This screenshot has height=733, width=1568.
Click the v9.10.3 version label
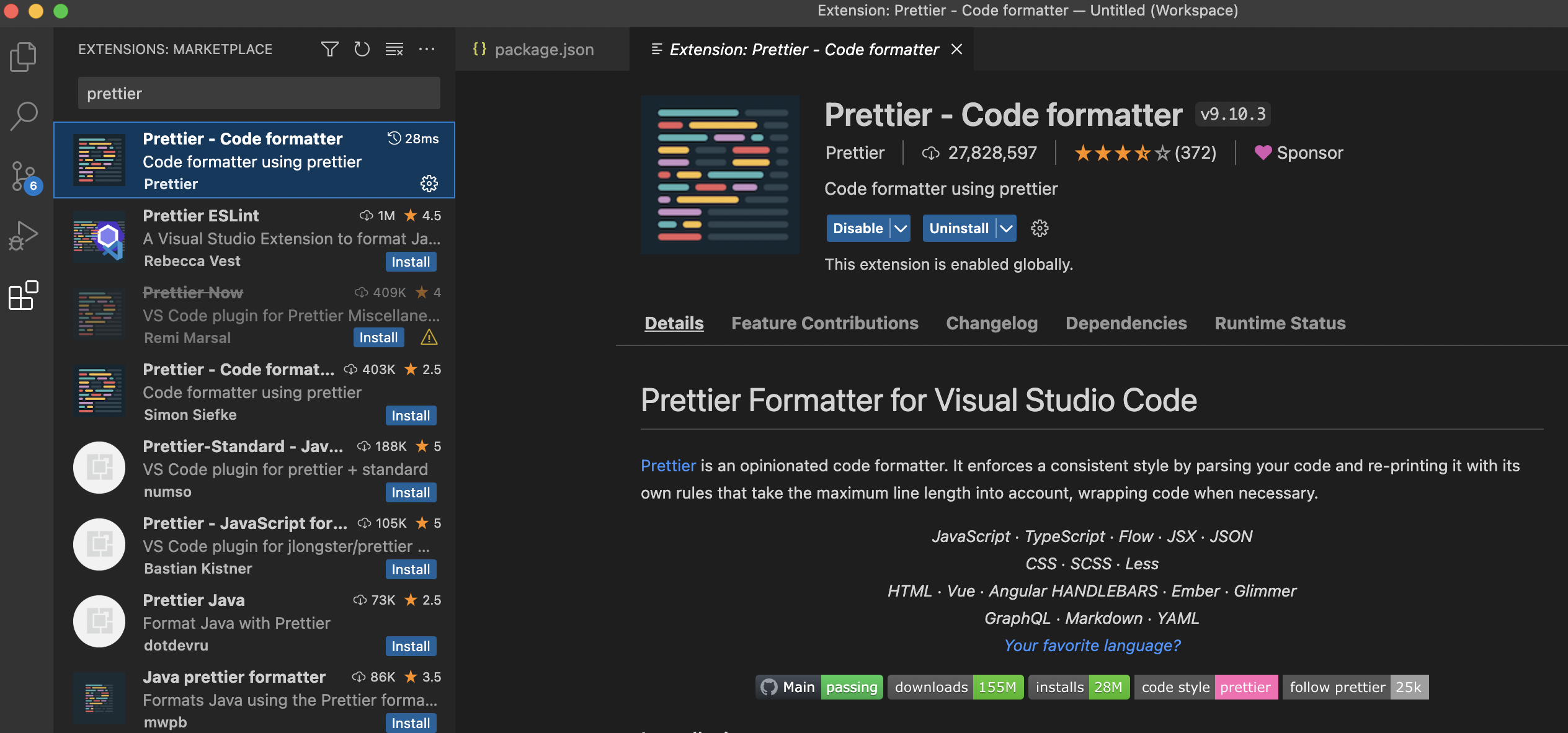pyautogui.click(x=1233, y=114)
